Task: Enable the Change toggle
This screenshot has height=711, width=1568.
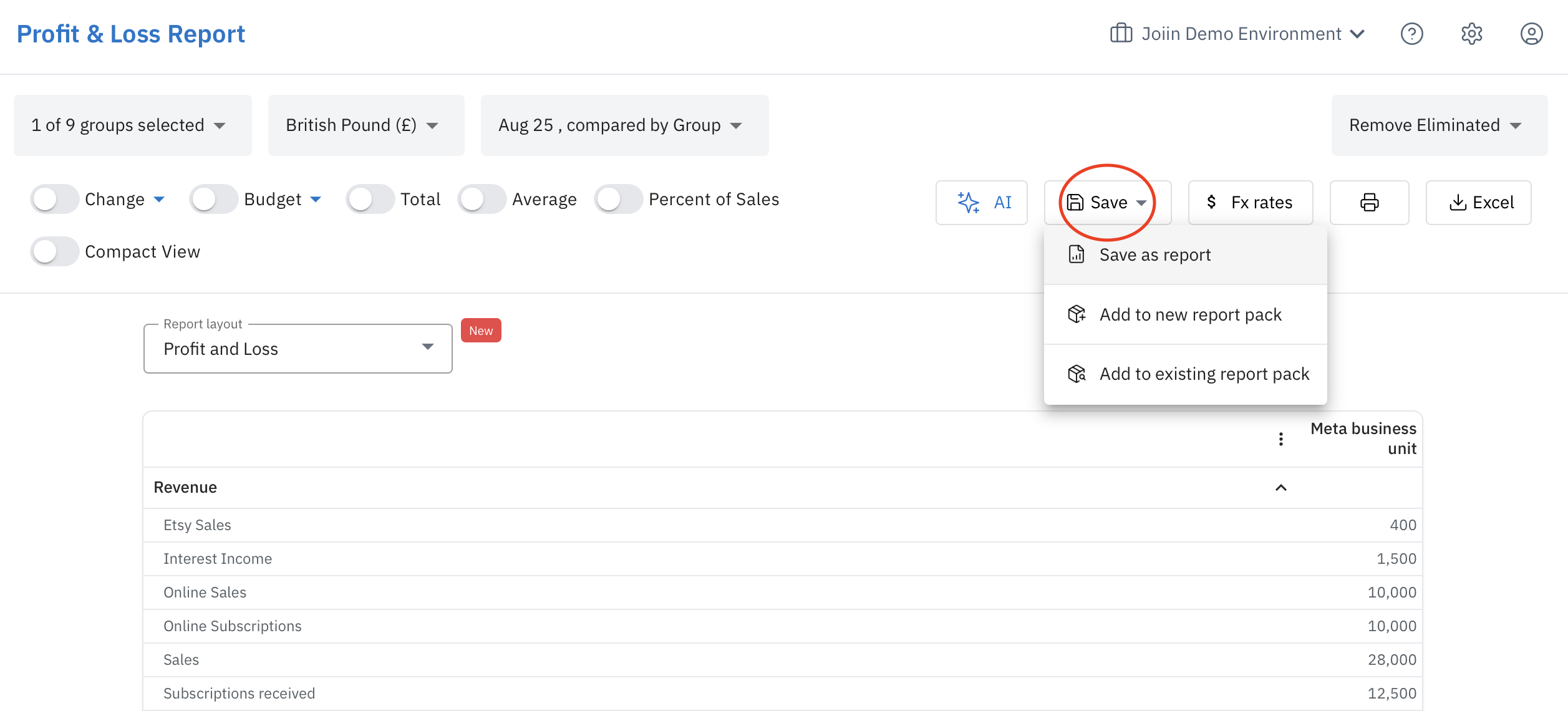Action: coord(54,200)
